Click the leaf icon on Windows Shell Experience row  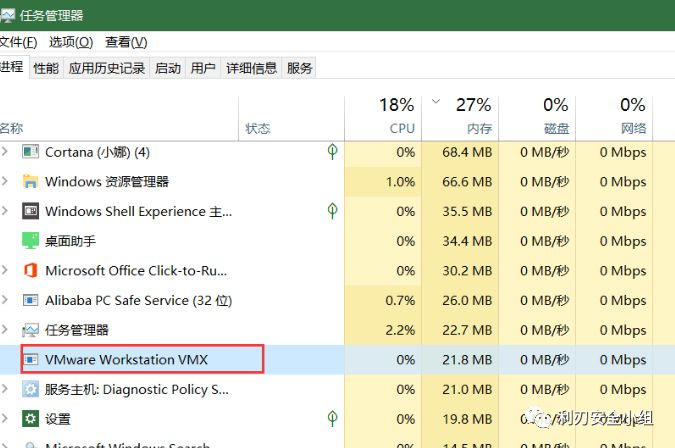click(332, 211)
